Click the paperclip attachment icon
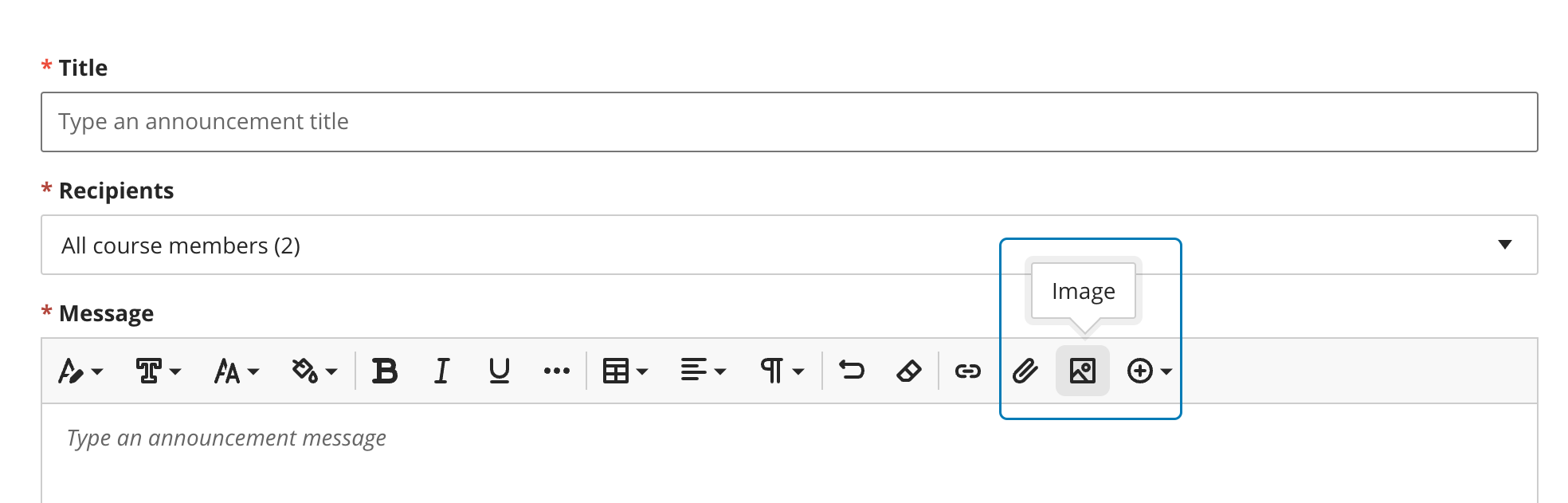Viewport: 1568px width, 503px height. [1025, 371]
